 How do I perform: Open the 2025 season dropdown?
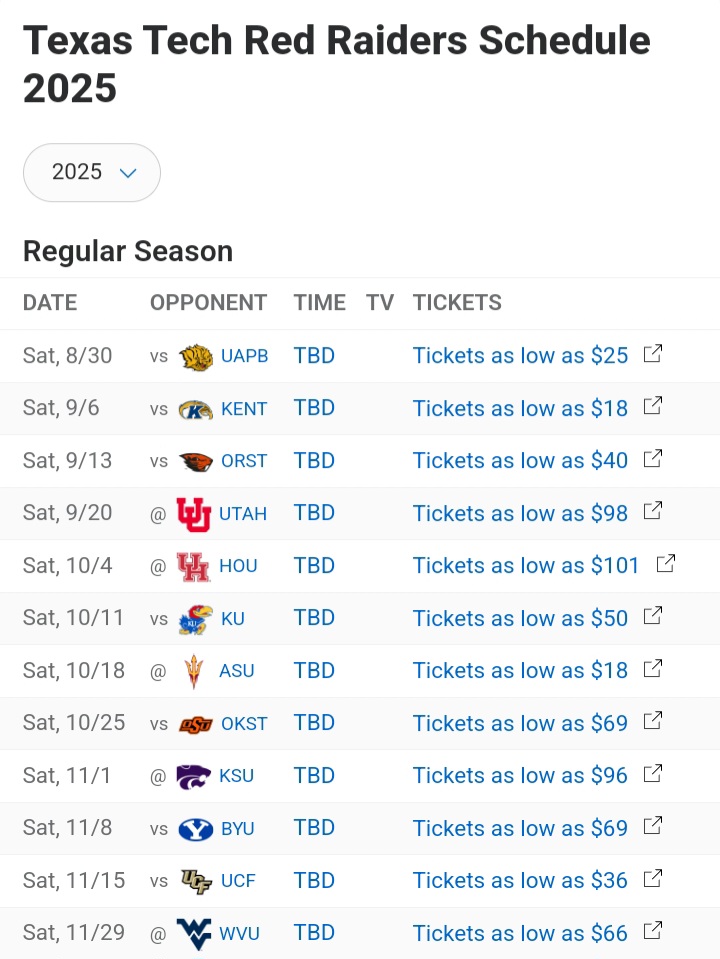[x=92, y=172]
